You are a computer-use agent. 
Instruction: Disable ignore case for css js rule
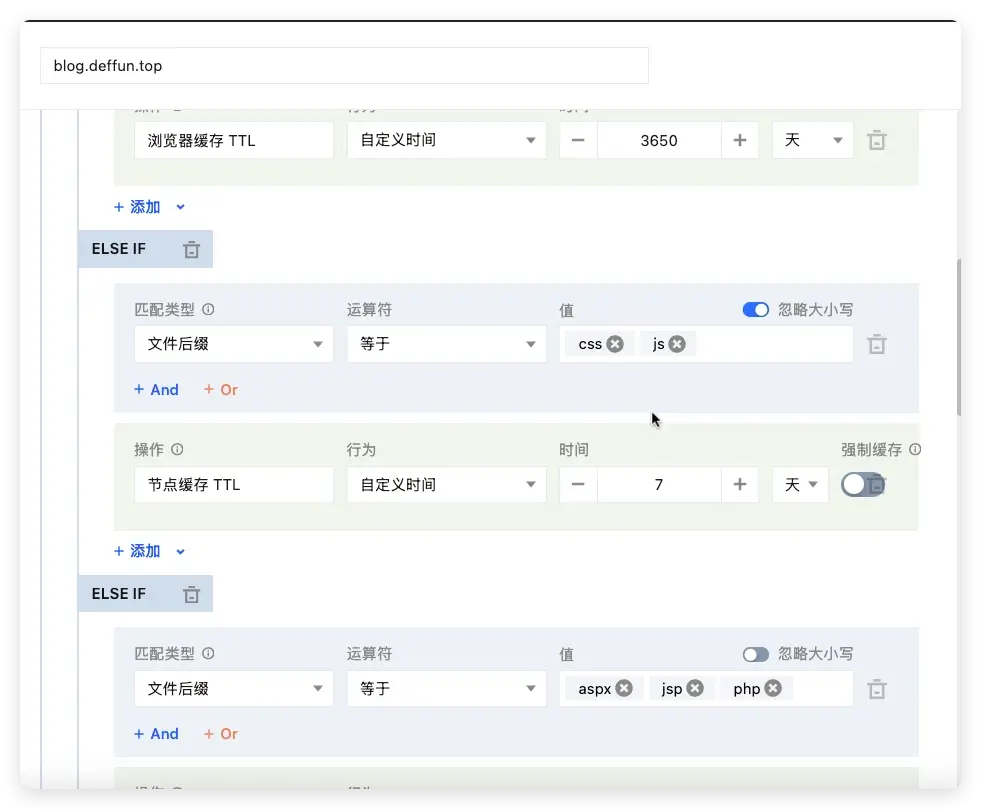tap(755, 310)
